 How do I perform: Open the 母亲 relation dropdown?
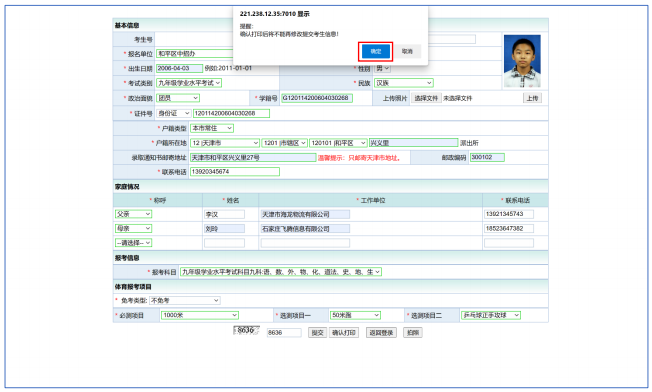[x=133, y=228]
